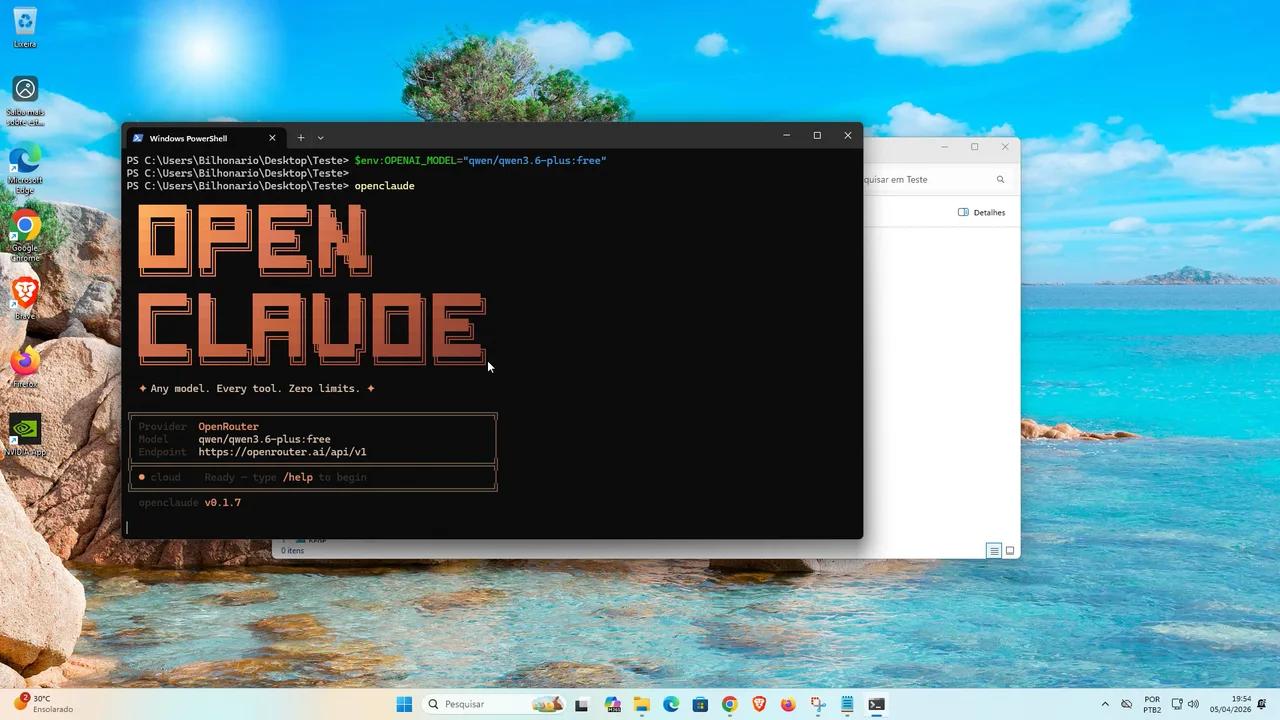Viewport: 1280px width, 720px height.
Task: Click the '0 itens' Explorer status text
Action: coord(292,551)
